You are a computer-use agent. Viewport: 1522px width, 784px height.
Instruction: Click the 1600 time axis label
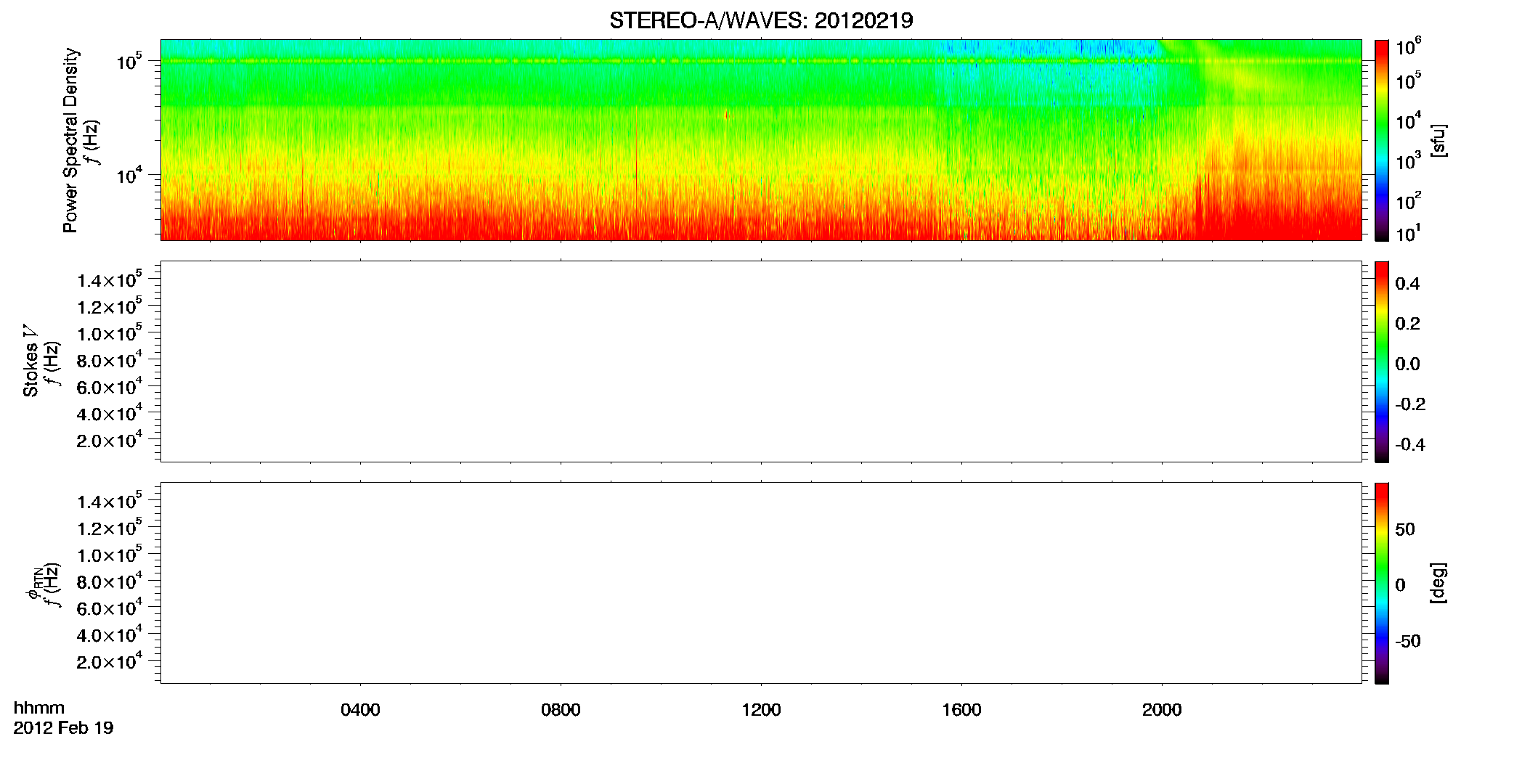tap(961, 710)
